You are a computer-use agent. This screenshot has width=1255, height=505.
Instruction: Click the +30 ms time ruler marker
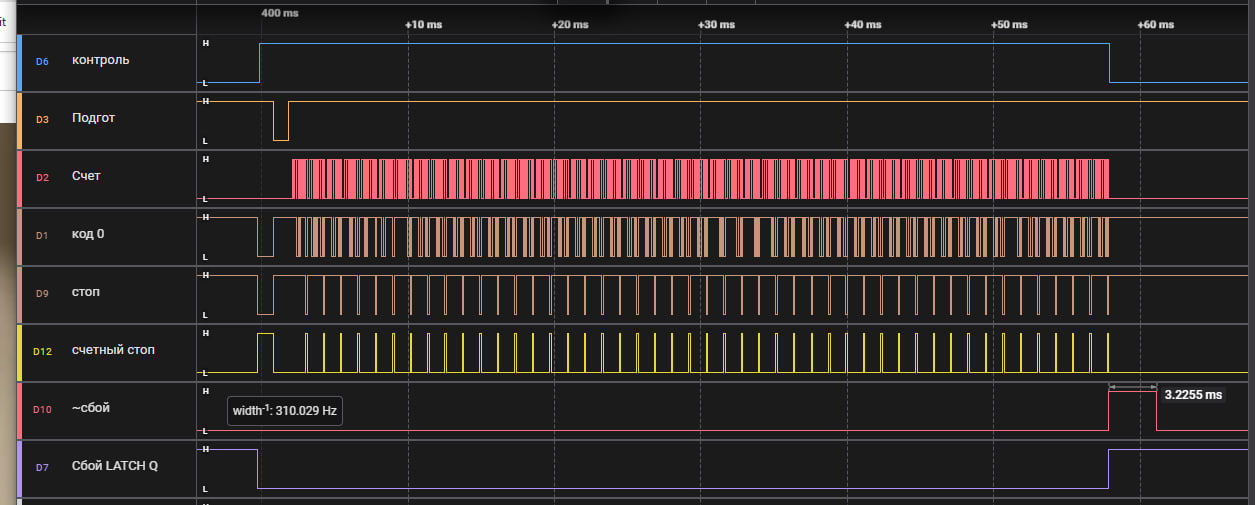pyautogui.click(x=716, y=24)
